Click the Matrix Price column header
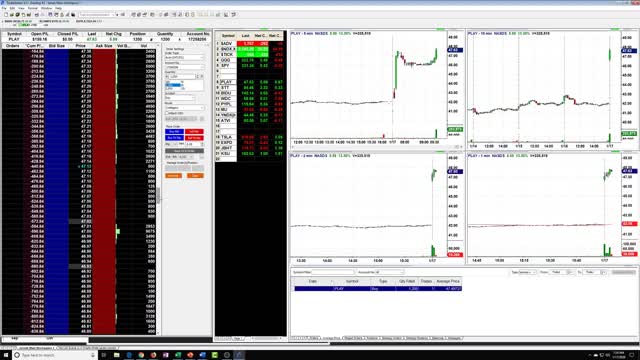Viewport: 640px width, 360px height. pos(80,46)
